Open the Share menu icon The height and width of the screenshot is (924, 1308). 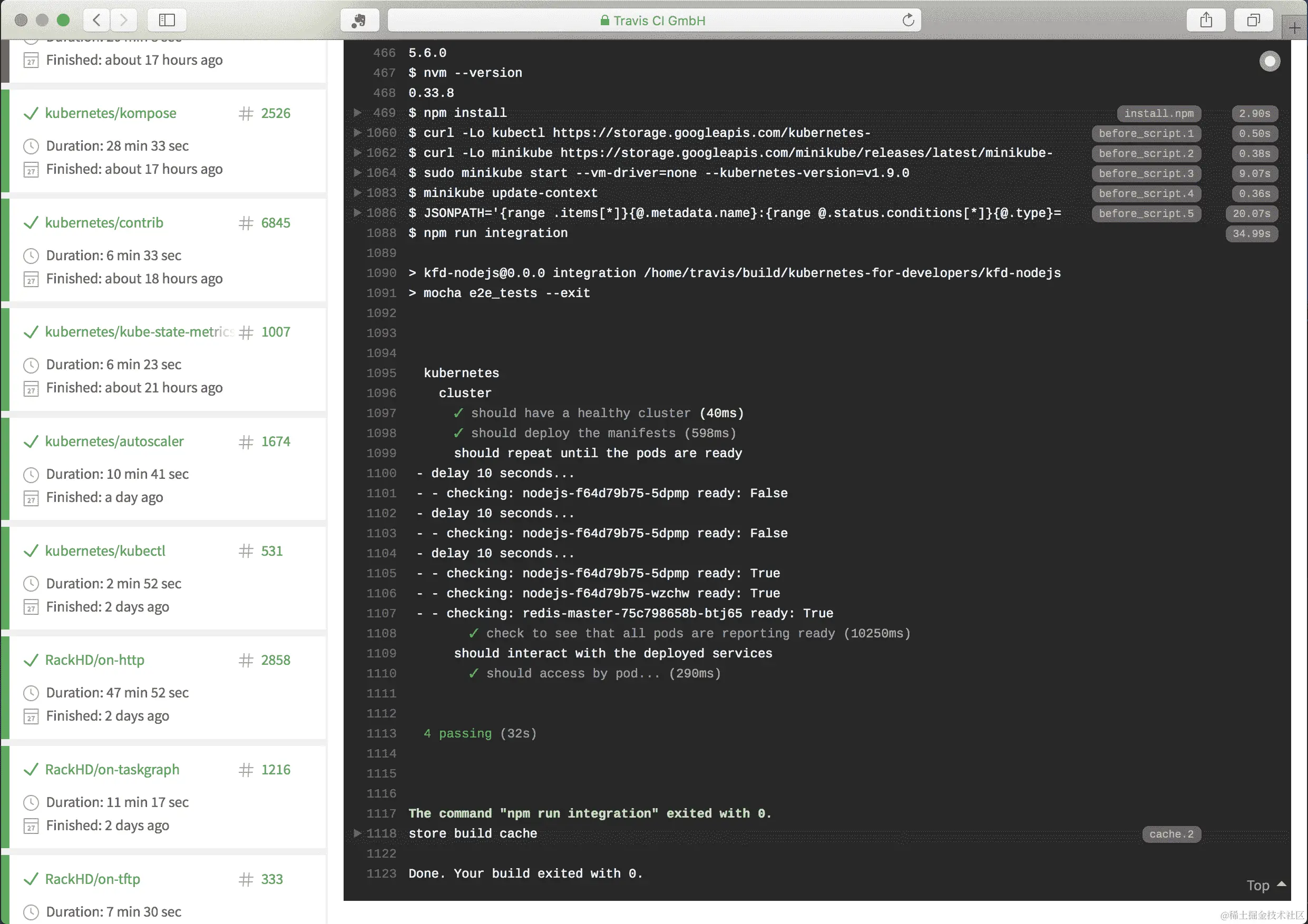(x=1205, y=21)
